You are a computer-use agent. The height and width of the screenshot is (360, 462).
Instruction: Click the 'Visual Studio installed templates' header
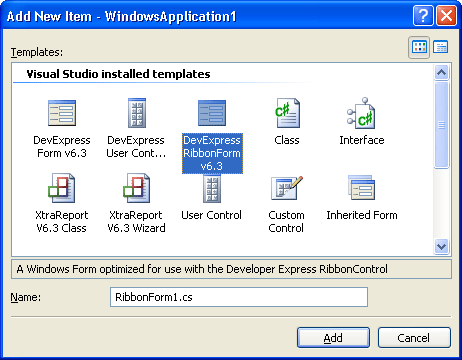118,74
